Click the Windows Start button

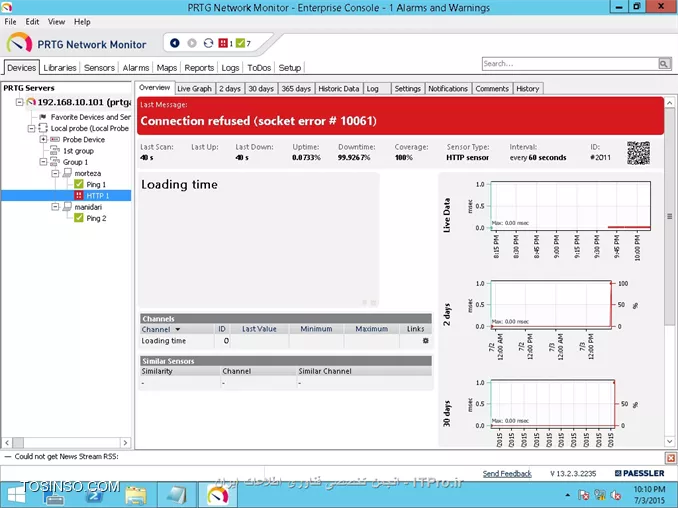16,496
